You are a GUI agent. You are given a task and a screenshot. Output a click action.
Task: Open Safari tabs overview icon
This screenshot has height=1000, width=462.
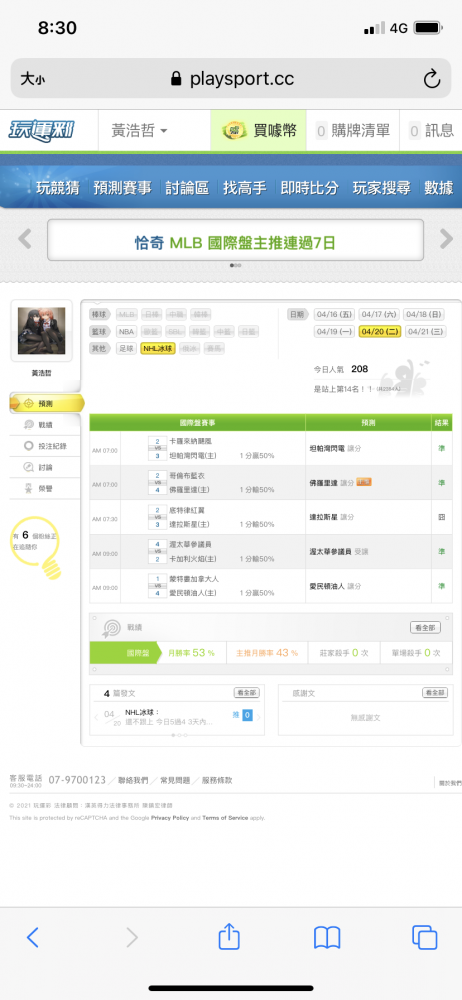click(x=424, y=937)
